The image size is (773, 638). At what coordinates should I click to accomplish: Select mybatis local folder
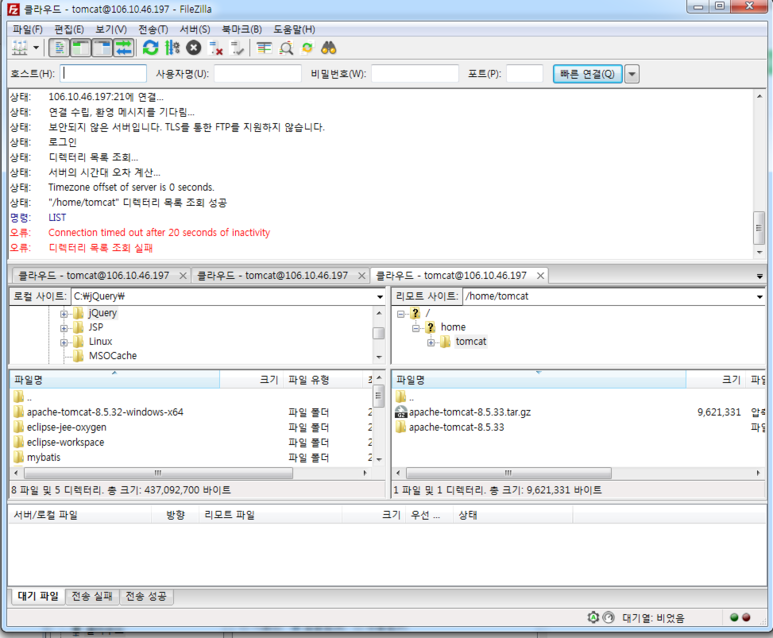click(x=43, y=458)
